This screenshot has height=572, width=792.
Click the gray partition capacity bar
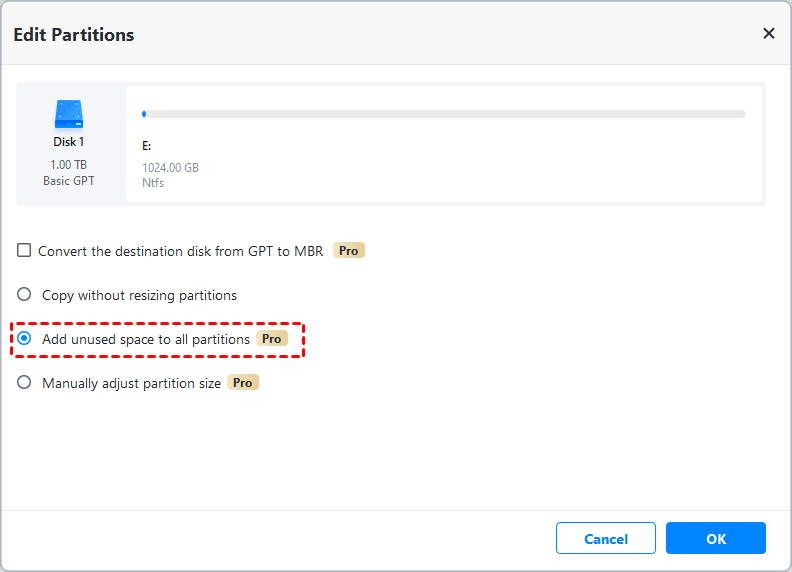click(x=445, y=114)
